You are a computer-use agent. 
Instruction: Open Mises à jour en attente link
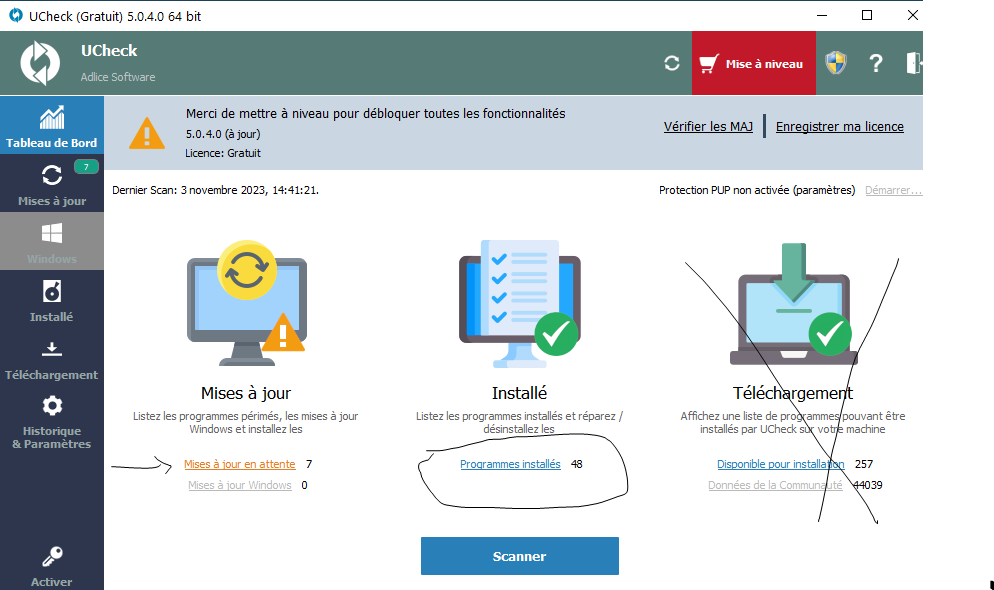pos(240,464)
